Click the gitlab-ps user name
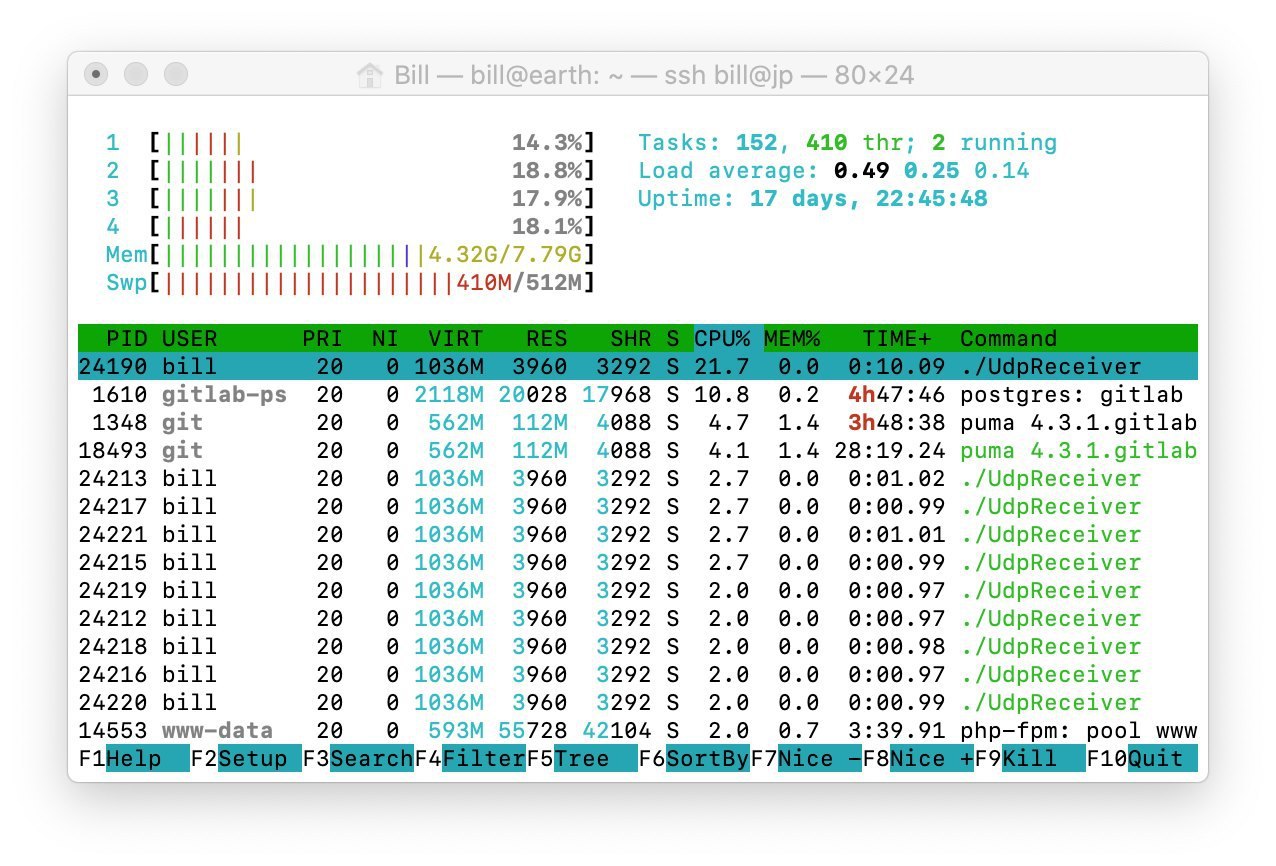The width and height of the screenshot is (1276, 866). pos(224,394)
